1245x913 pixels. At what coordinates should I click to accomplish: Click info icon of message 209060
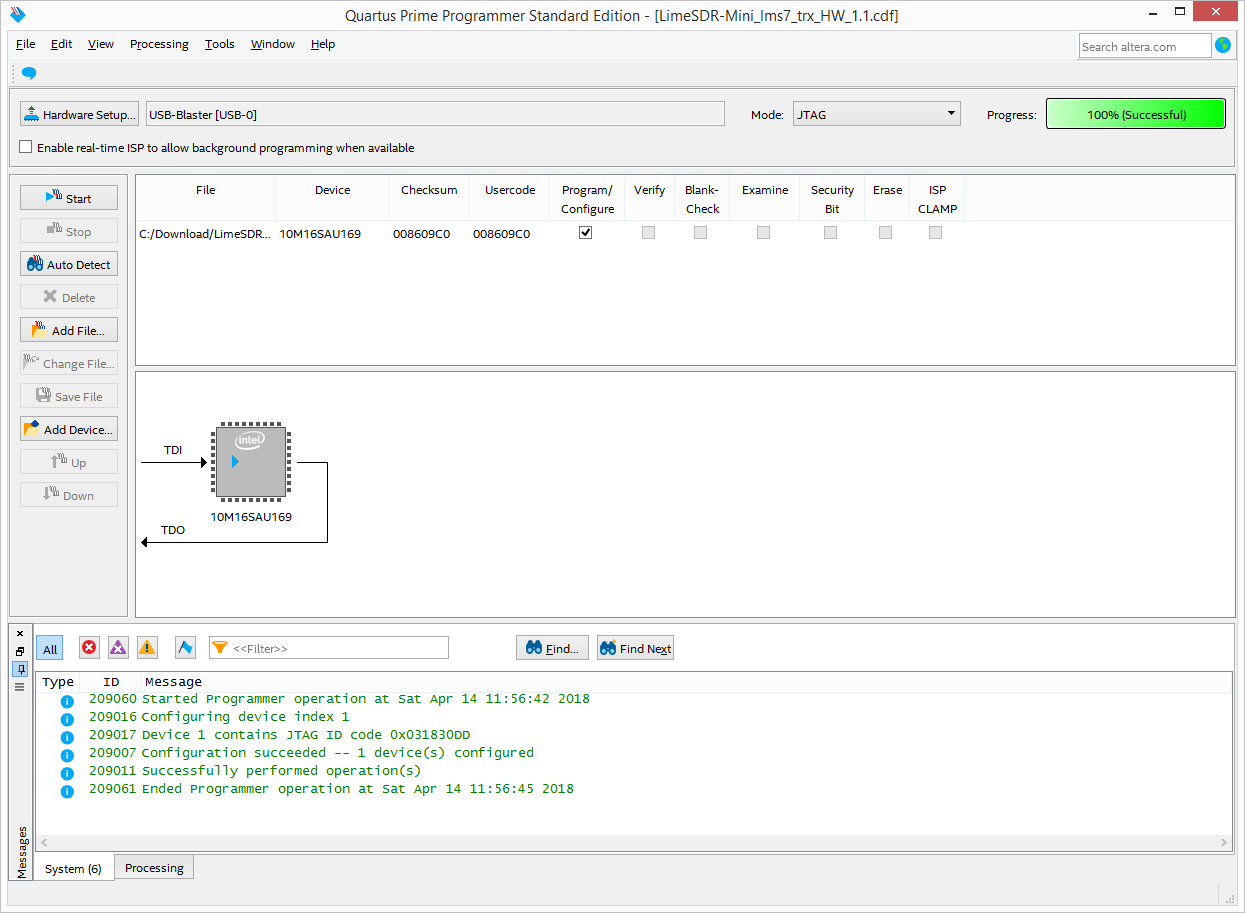coord(67,701)
